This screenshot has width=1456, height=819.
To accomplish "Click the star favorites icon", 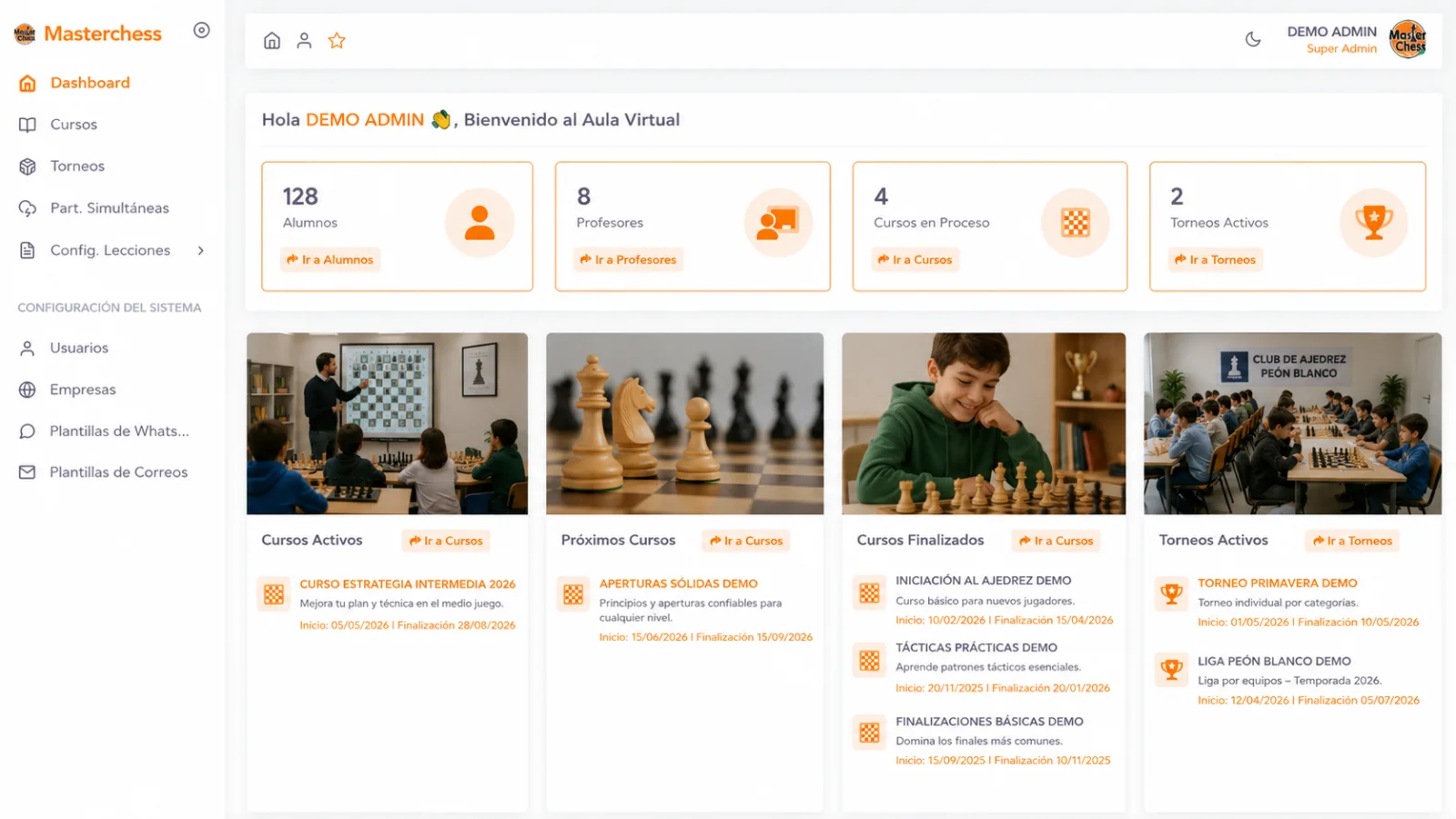I will [337, 40].
